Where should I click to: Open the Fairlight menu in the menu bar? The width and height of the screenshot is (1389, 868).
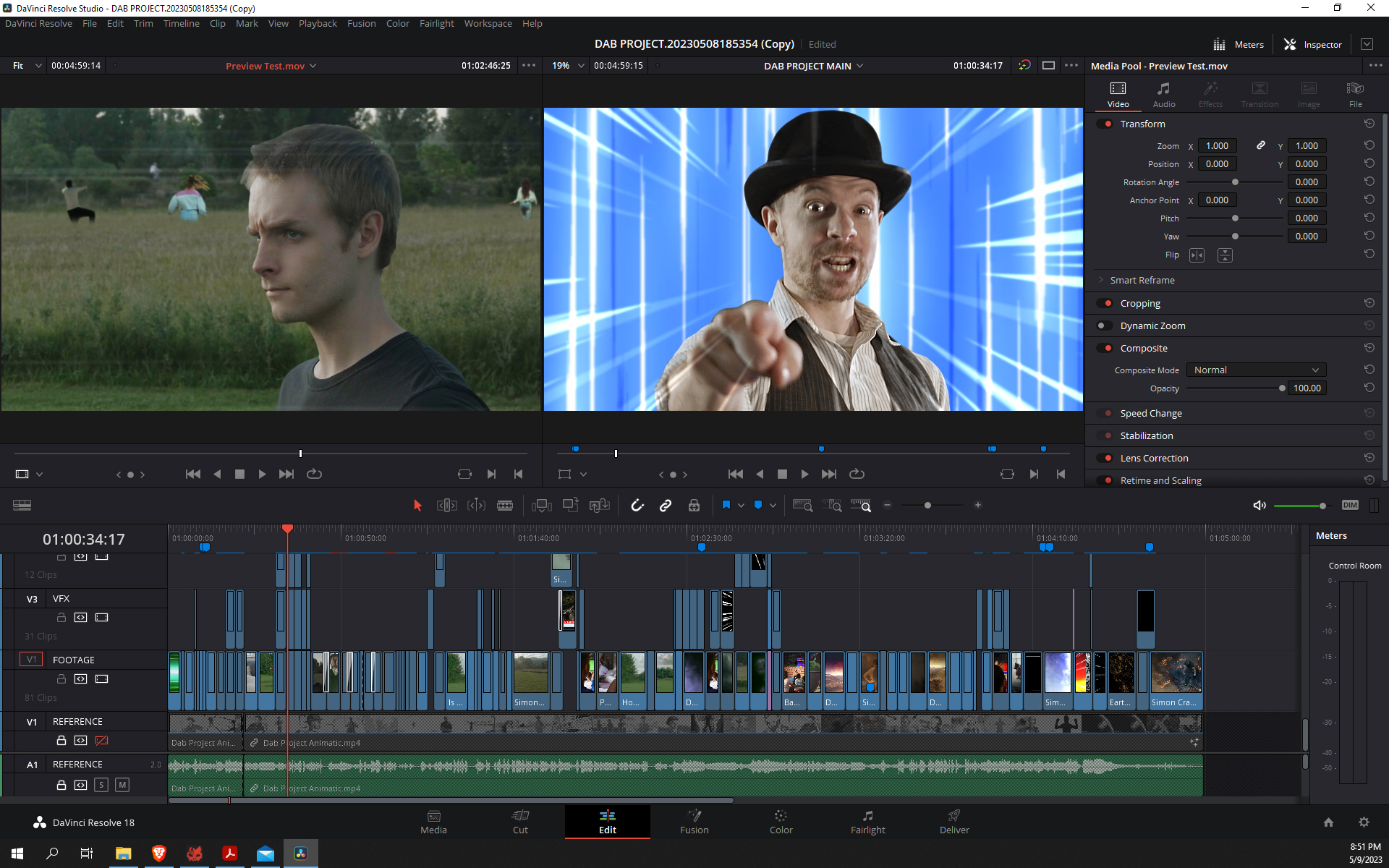pos(436,24)
